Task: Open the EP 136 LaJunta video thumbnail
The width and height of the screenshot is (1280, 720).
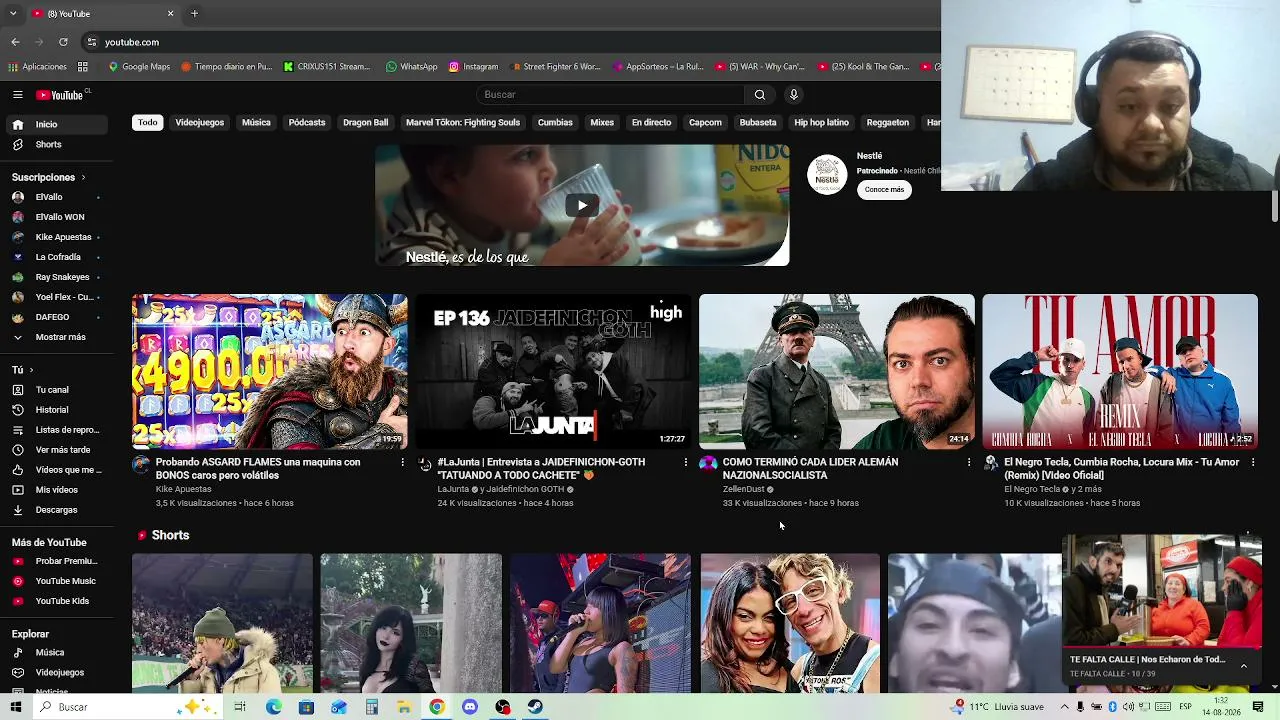Action: pos(553,371)
